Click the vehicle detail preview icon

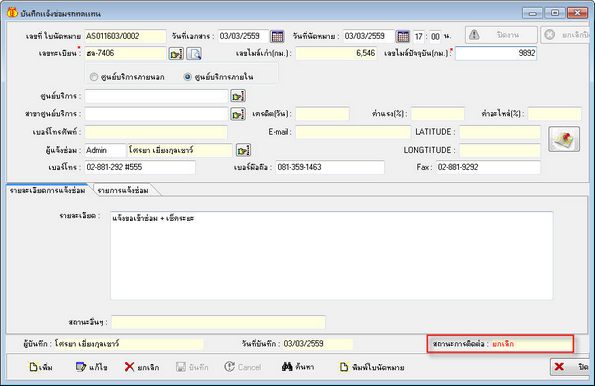(194, 54)
